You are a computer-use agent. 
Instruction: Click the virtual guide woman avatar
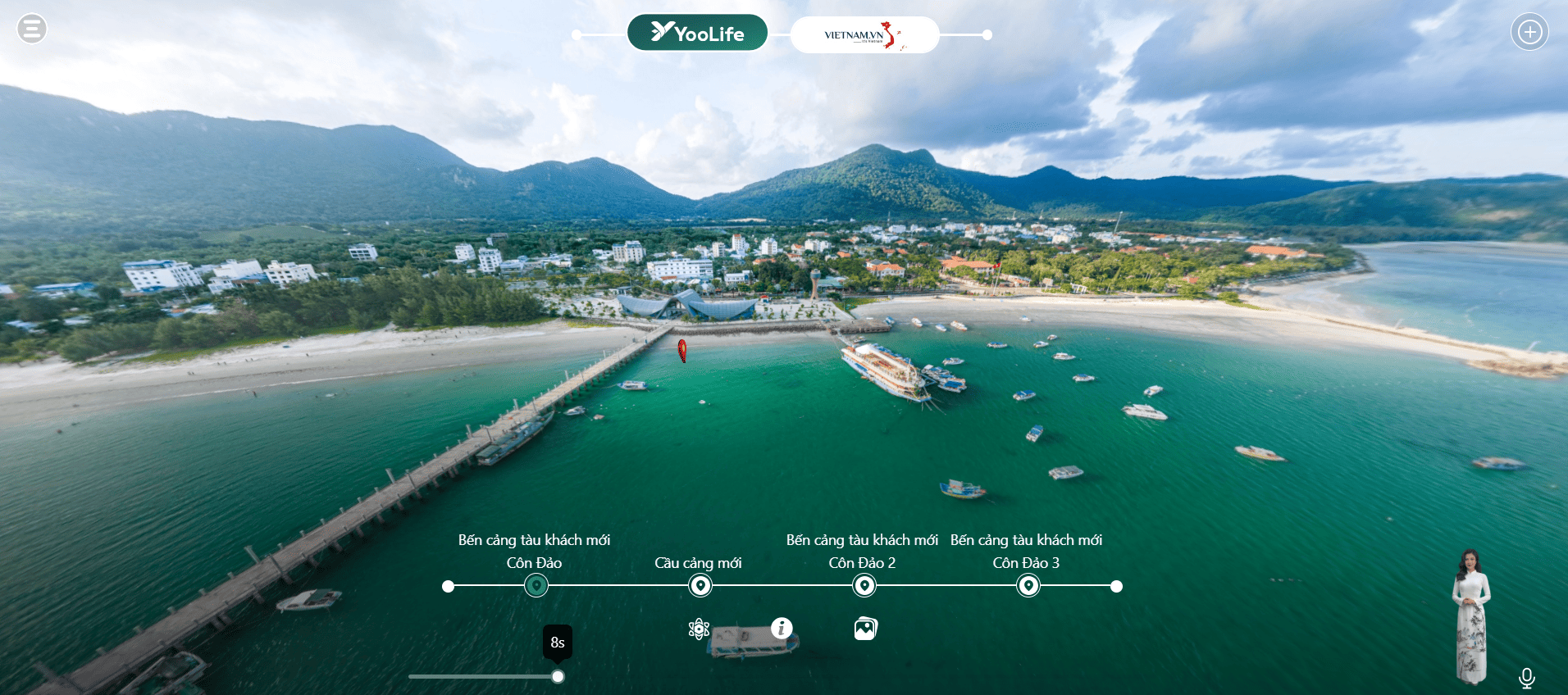(x=1471, y=616)
